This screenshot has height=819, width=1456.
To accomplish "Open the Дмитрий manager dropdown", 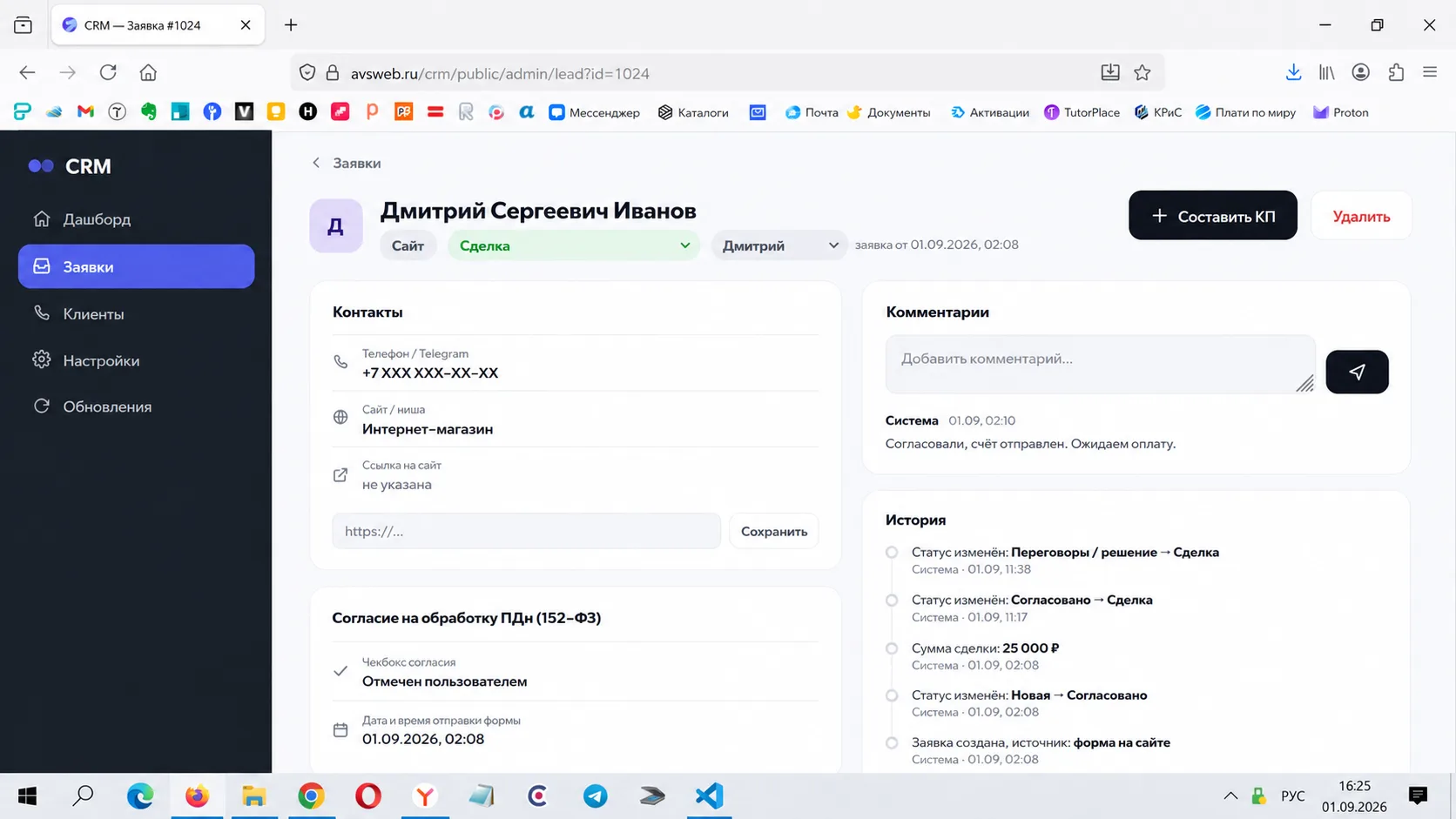I will click(x=779, y=245).
